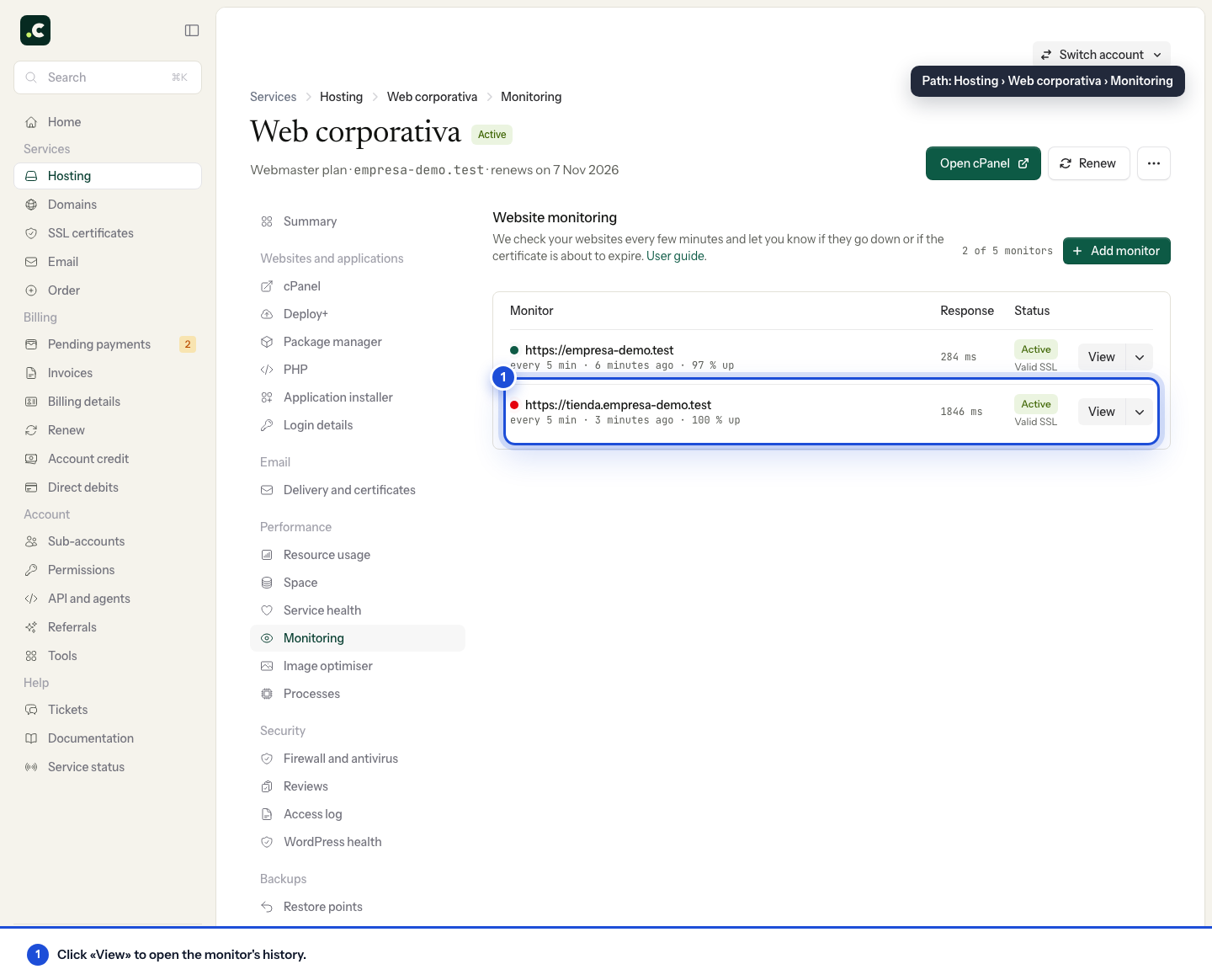Click the Deploy+ cloud icon
1212x980 pixels.
267,314
